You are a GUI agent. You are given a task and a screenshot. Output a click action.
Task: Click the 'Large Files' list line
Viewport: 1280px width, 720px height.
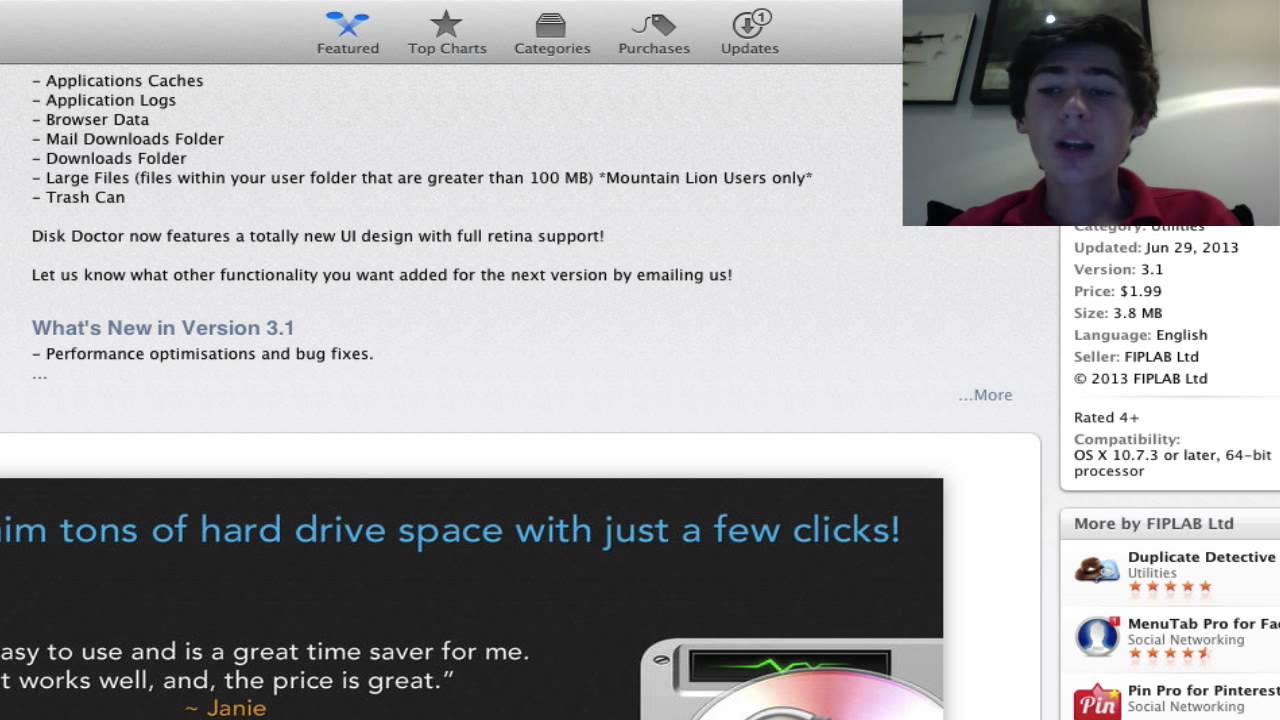click(x=422, y=178)
